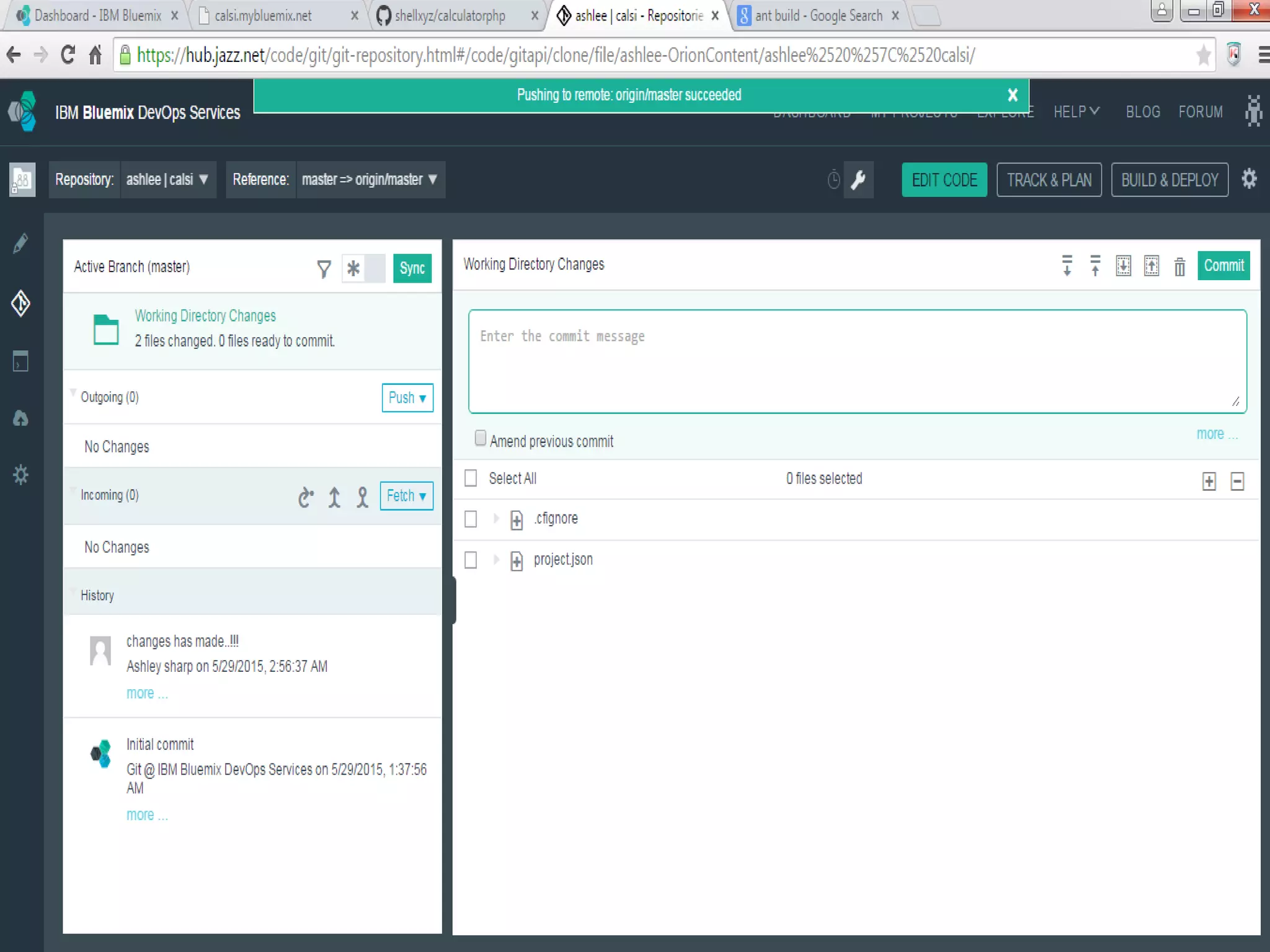Click the green Commit button
This screenshot has height=952, width=1270.
(x=1223, y=266)
